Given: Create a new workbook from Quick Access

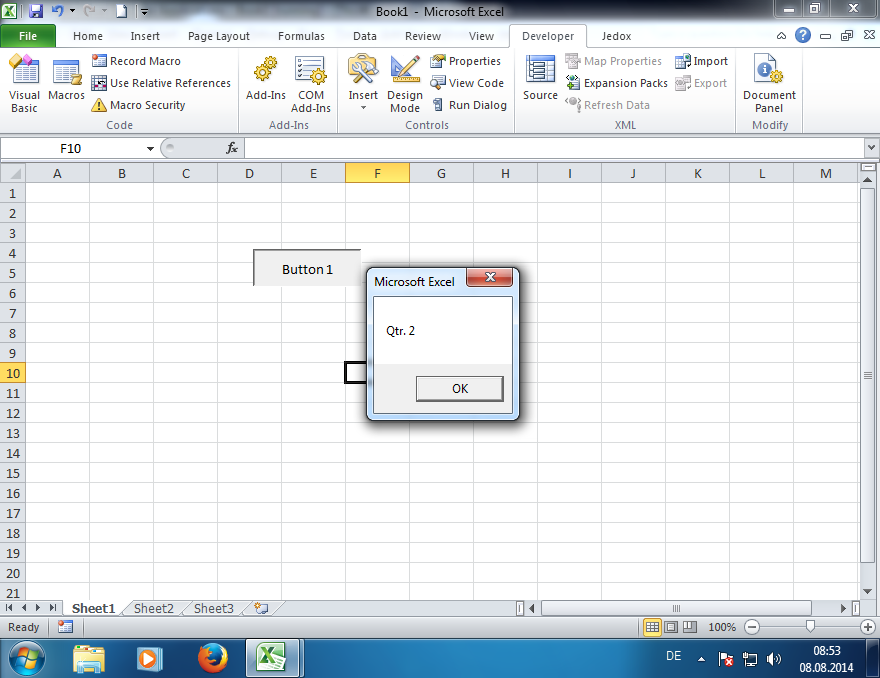Looking at the screenshot, I should point(122,11).
